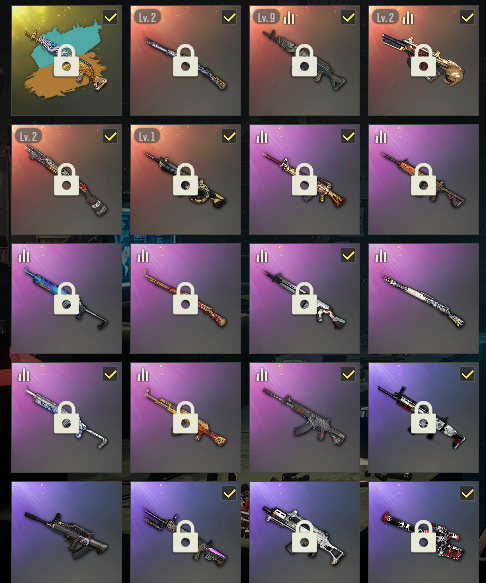486x583 pixels.
Task: Click the lock on the red-white SMG skin
Action: tap(423, 536)
